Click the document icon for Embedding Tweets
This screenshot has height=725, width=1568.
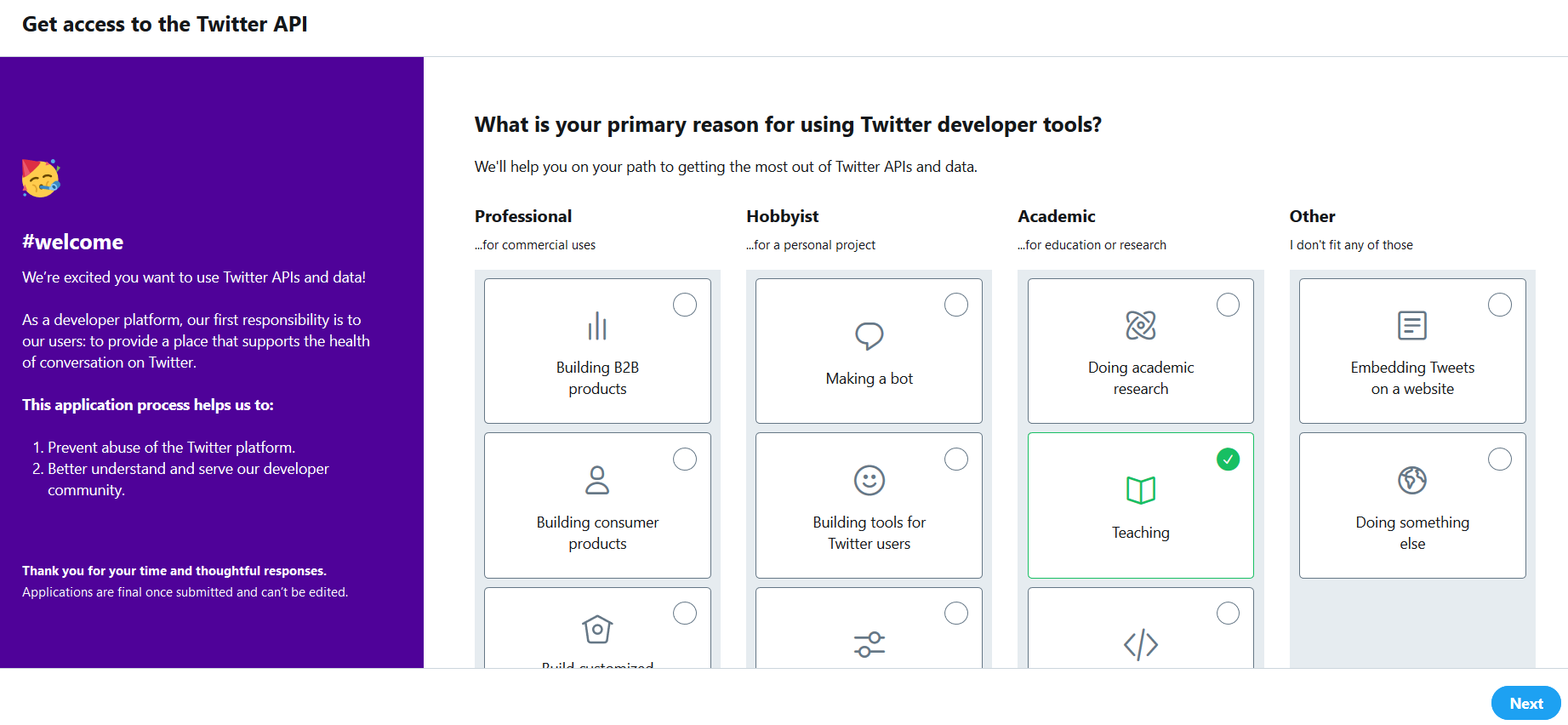[1412, 325]
